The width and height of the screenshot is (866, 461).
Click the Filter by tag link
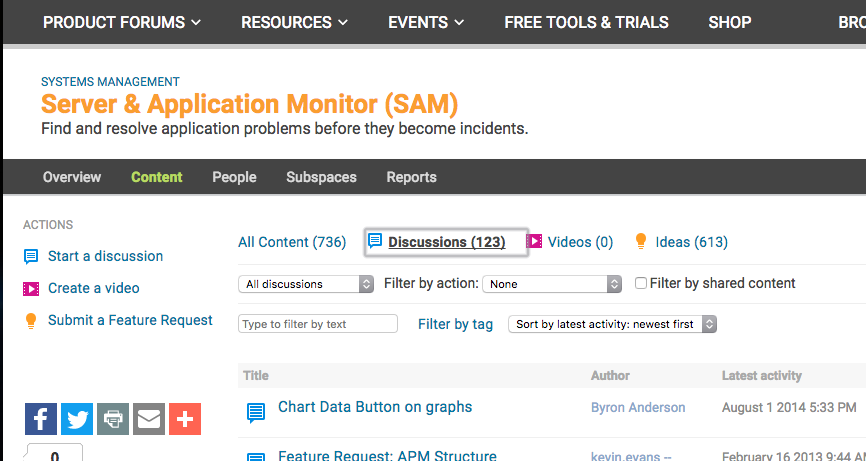pos(456,324)
